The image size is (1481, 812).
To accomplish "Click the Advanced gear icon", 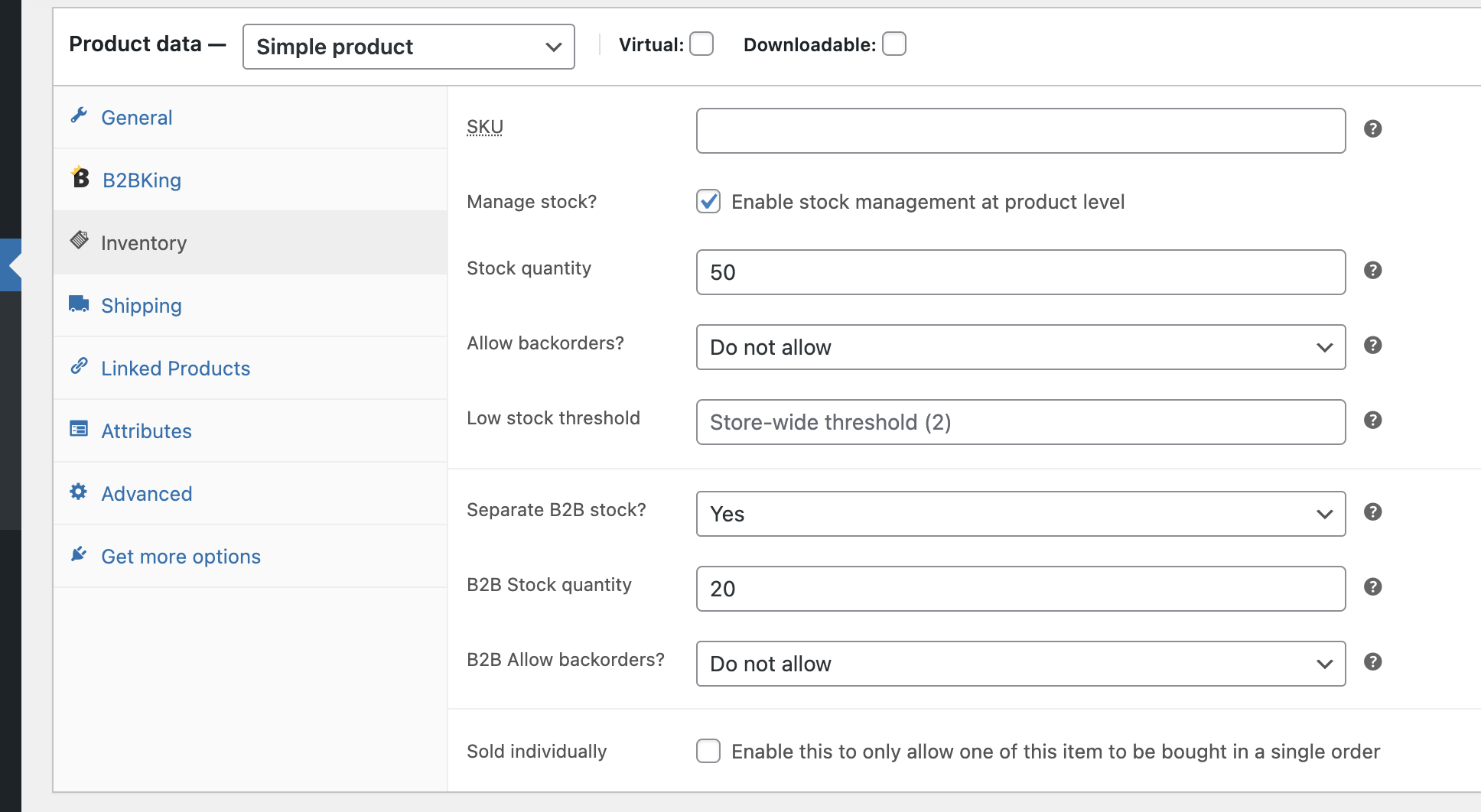I will point(80,492).
